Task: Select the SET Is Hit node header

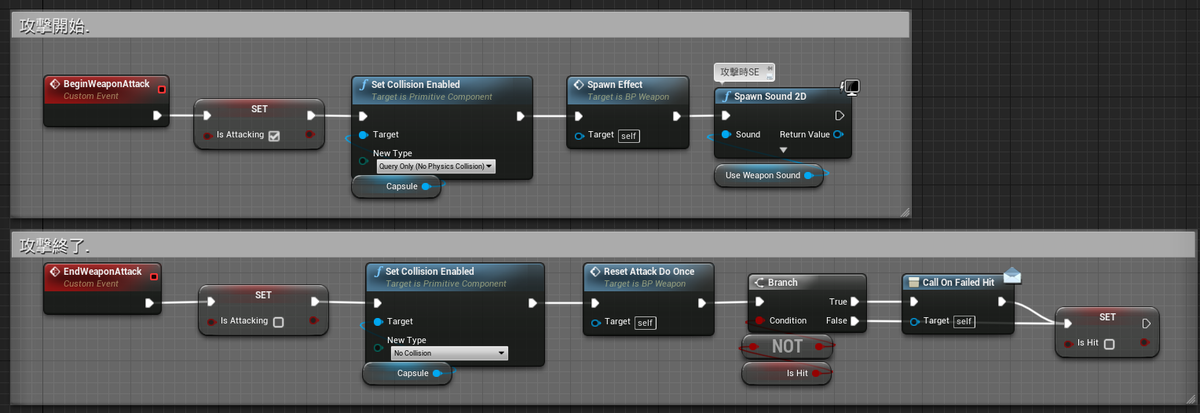Action: [x=1107, y=317]
